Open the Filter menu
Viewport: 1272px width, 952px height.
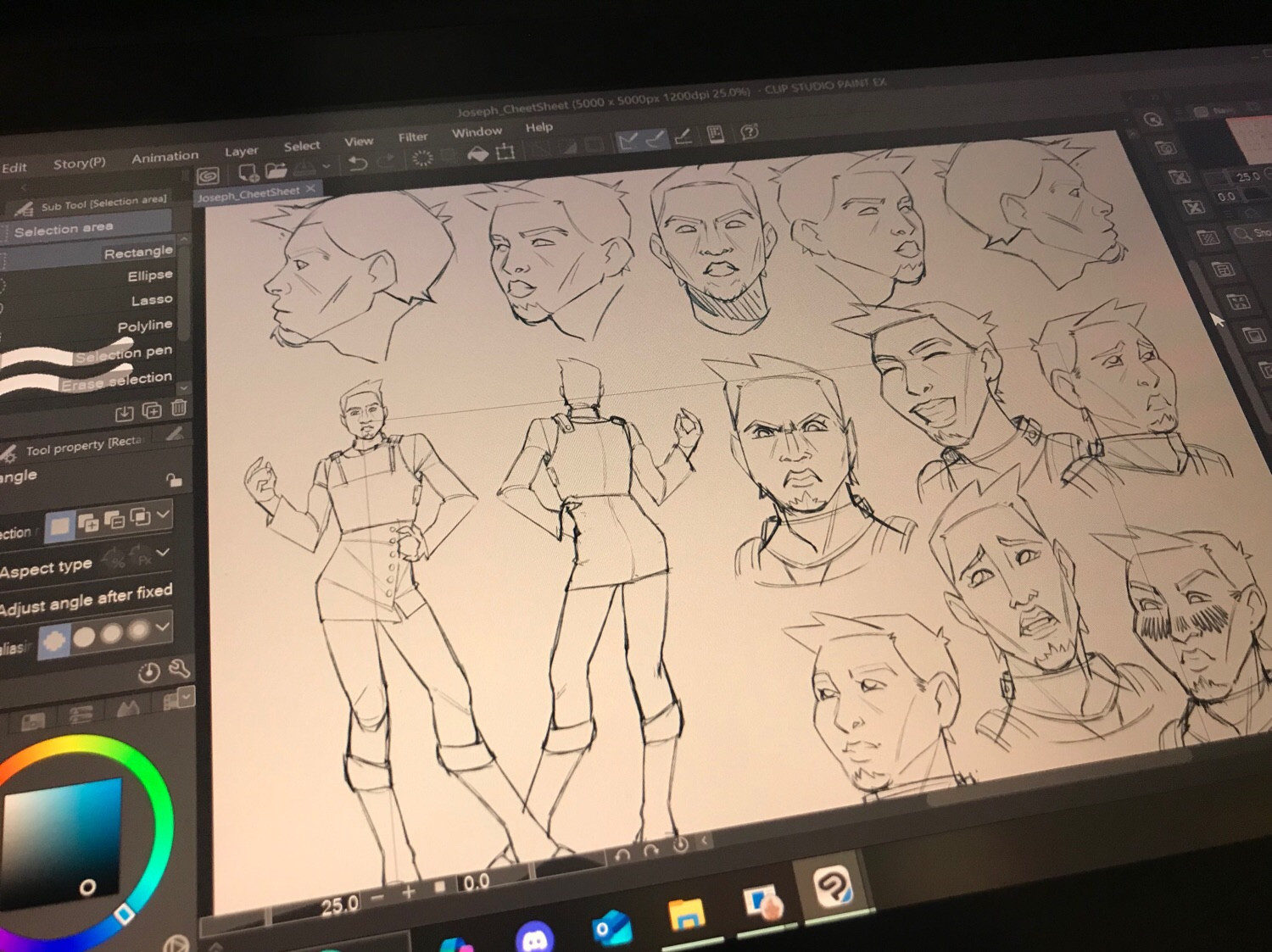click(413, 136)
